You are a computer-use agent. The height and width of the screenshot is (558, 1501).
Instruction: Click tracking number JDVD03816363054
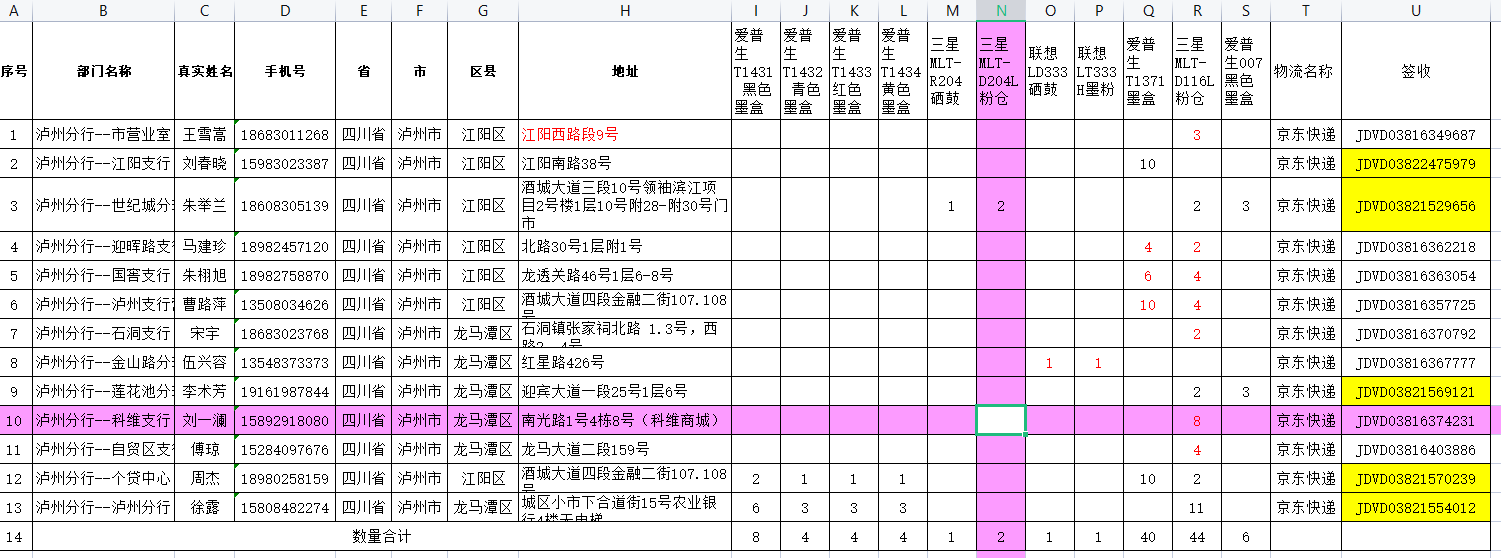point(1416,275)
